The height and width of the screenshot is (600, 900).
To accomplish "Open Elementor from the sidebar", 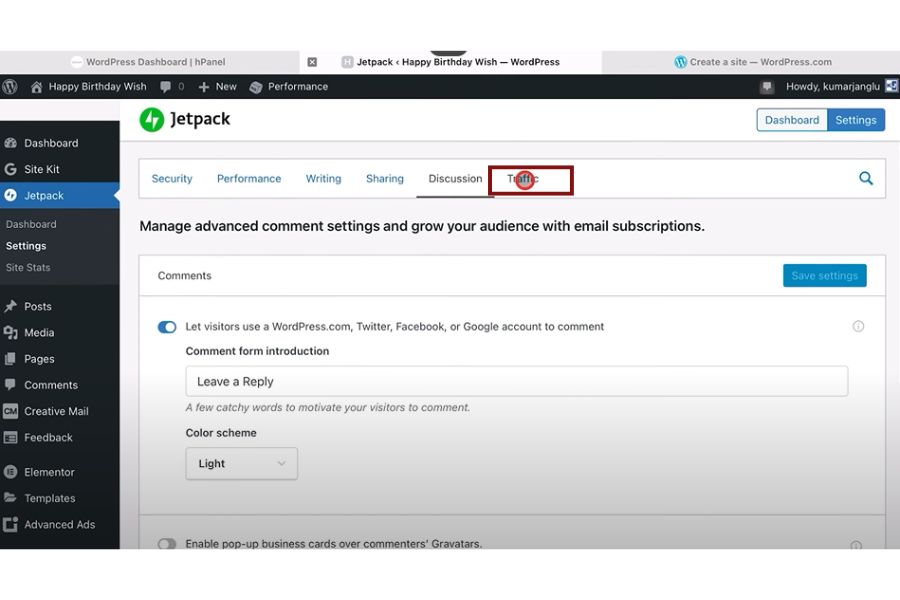I will (x=49, y=472).
